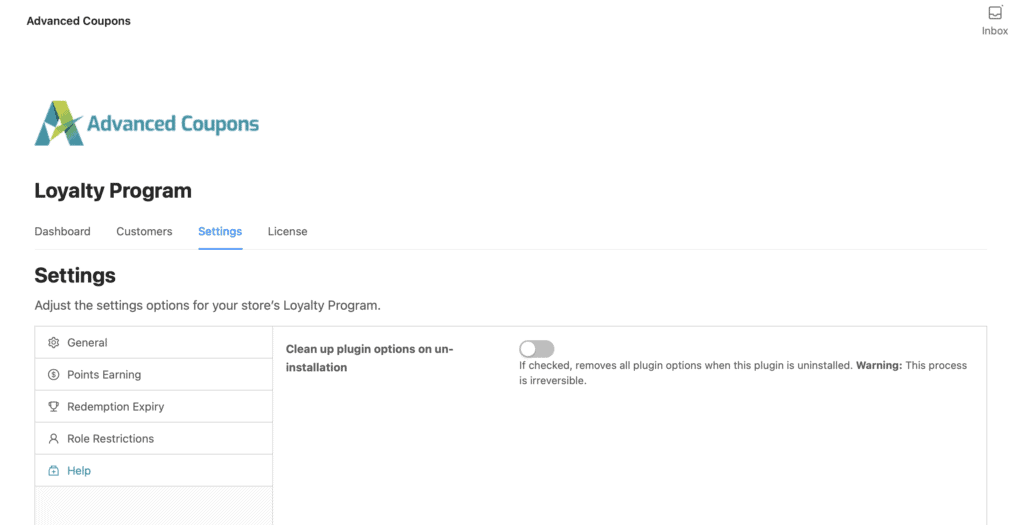The width and height of the screenshot is (1024, 525).
Task: Click the person icon for Role Restrictions
Action: pos(54,439)
